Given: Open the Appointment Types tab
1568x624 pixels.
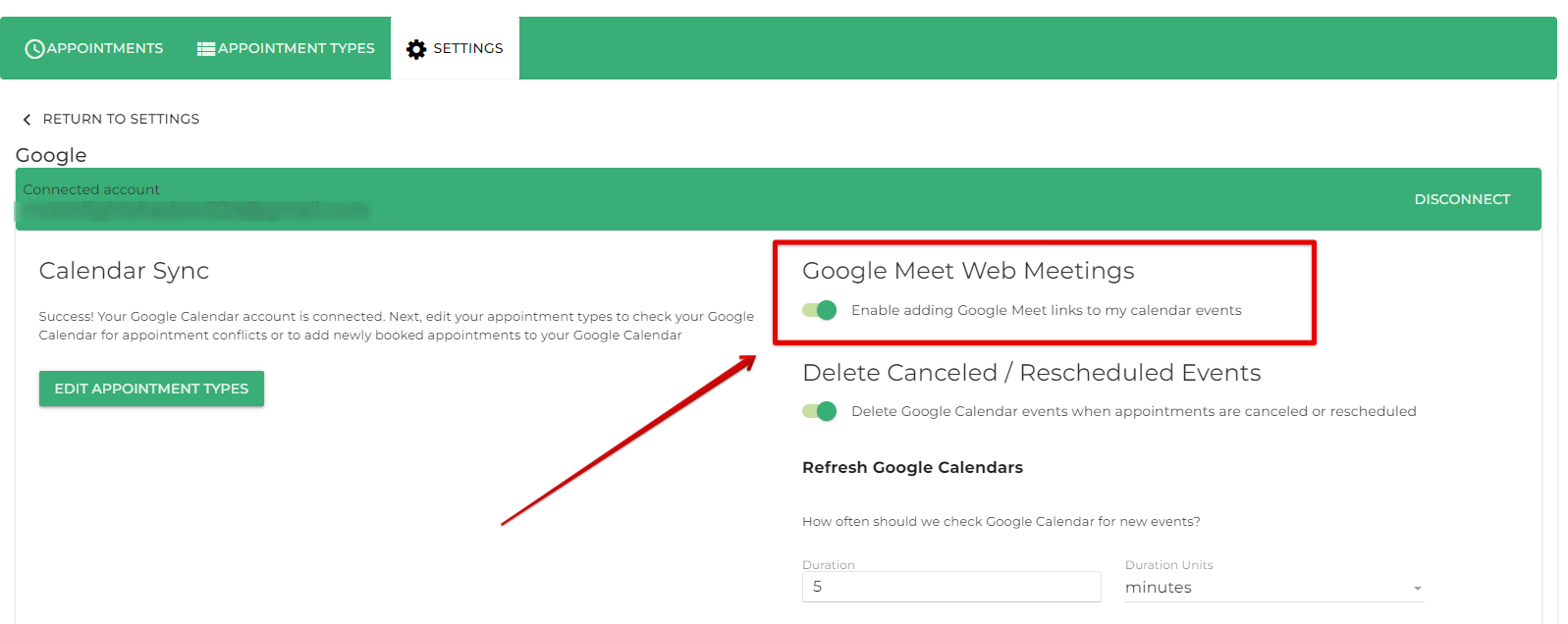Looking at the screenshot, I should pos(286,47).
